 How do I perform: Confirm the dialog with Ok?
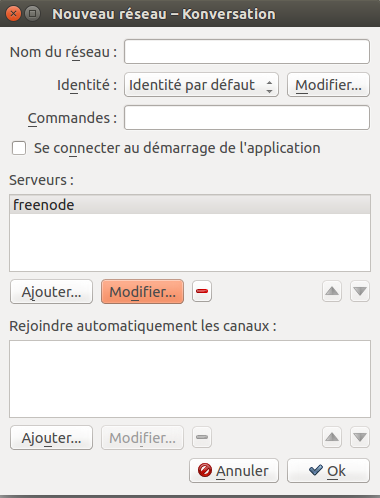[x=328, y=471]
